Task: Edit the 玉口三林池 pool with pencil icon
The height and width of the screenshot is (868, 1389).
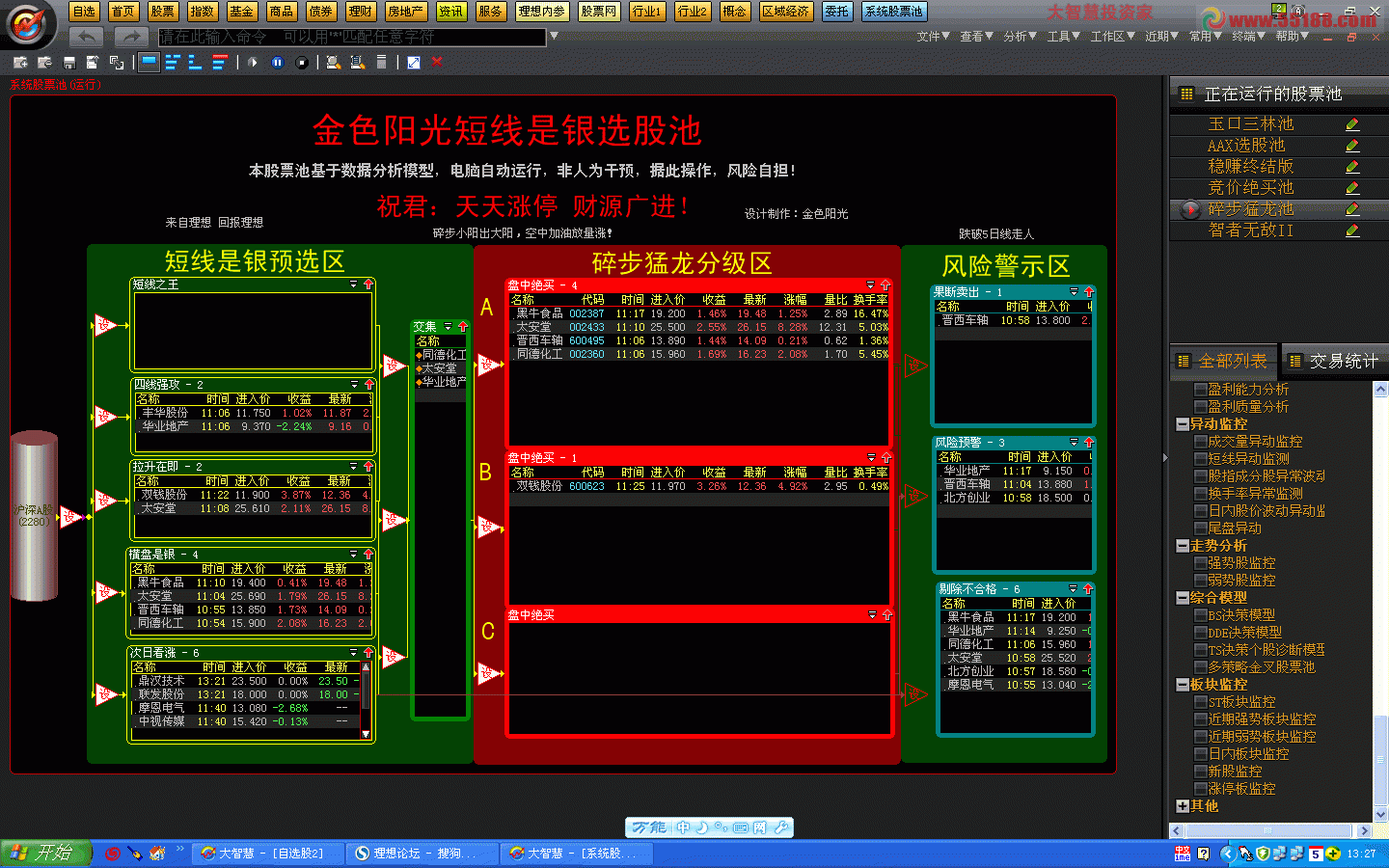Action: coord(1352,124)
